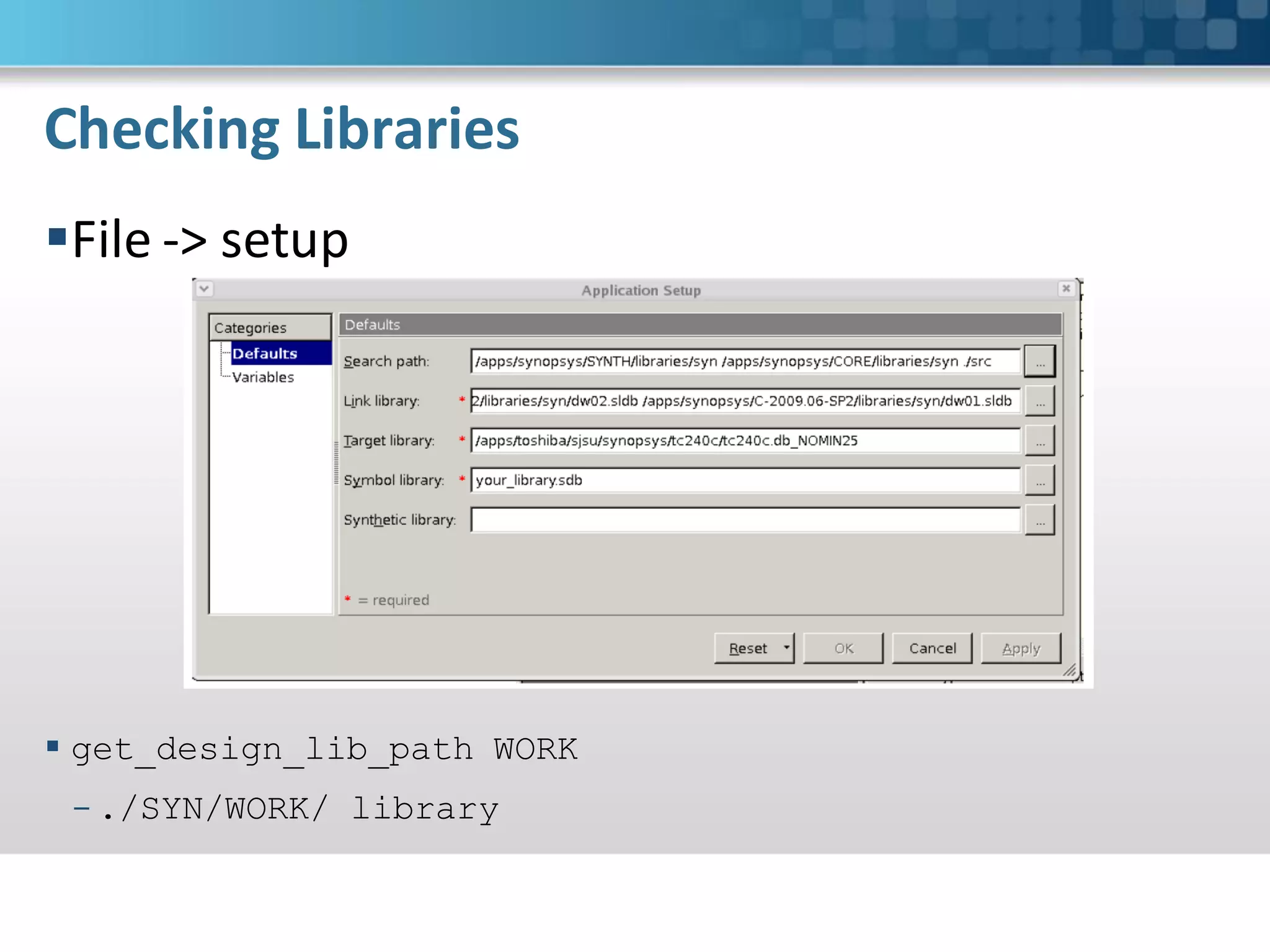Open the window menu chevron in title bar

(204, 289)
